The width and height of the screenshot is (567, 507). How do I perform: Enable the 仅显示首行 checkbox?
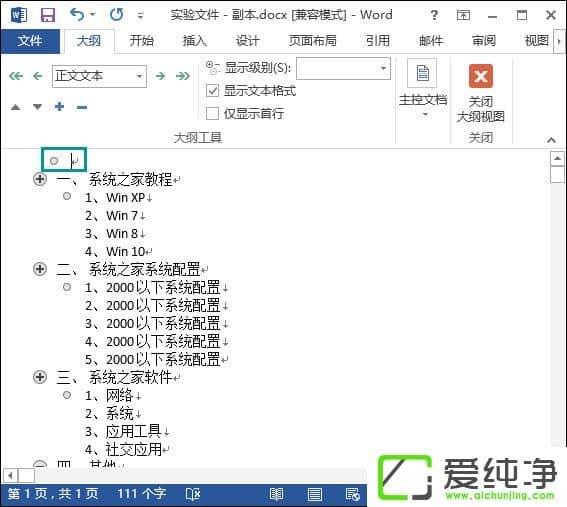coord(212,113)
